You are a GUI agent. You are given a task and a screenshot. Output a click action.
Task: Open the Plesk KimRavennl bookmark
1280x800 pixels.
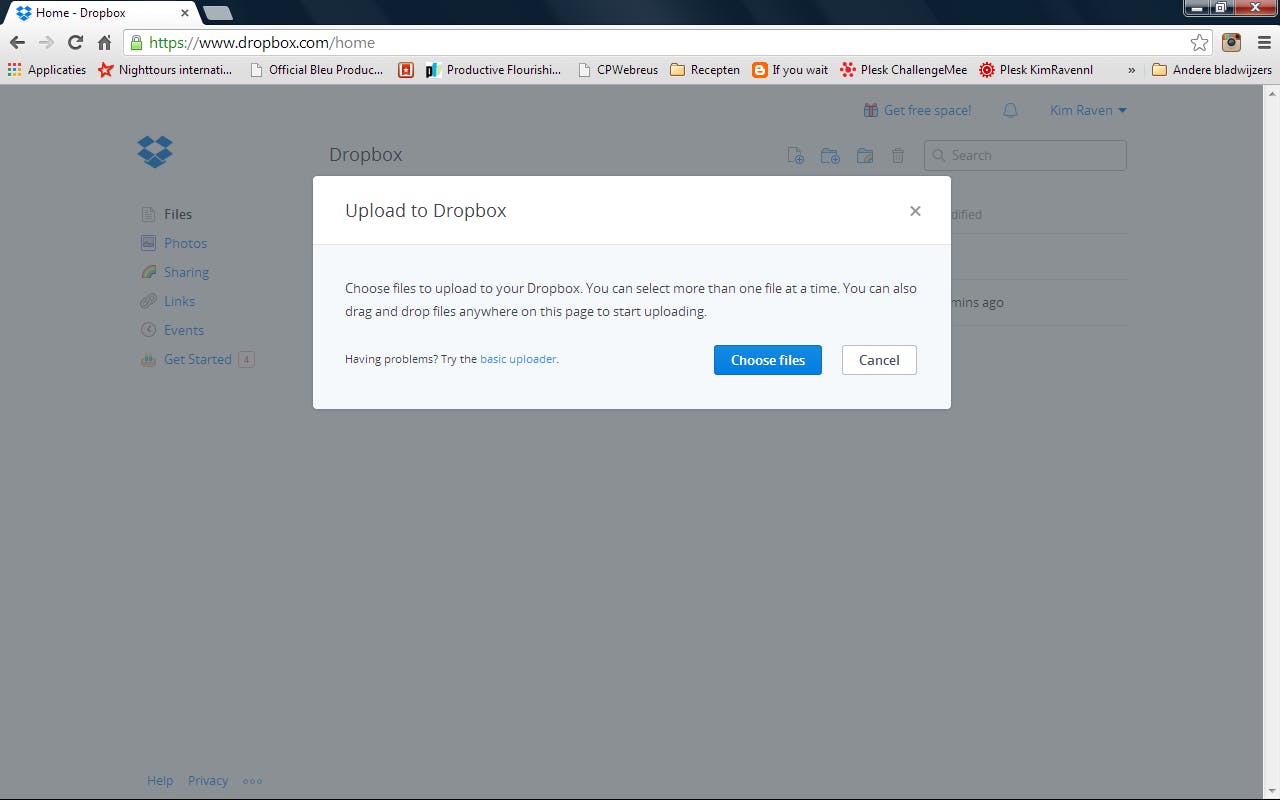(1036, 70)
